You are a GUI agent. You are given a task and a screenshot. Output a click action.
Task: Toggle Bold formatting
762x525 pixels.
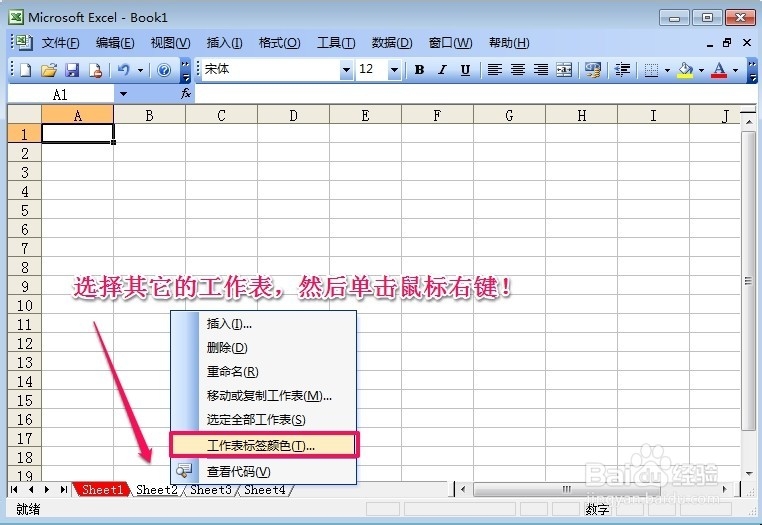419,70
